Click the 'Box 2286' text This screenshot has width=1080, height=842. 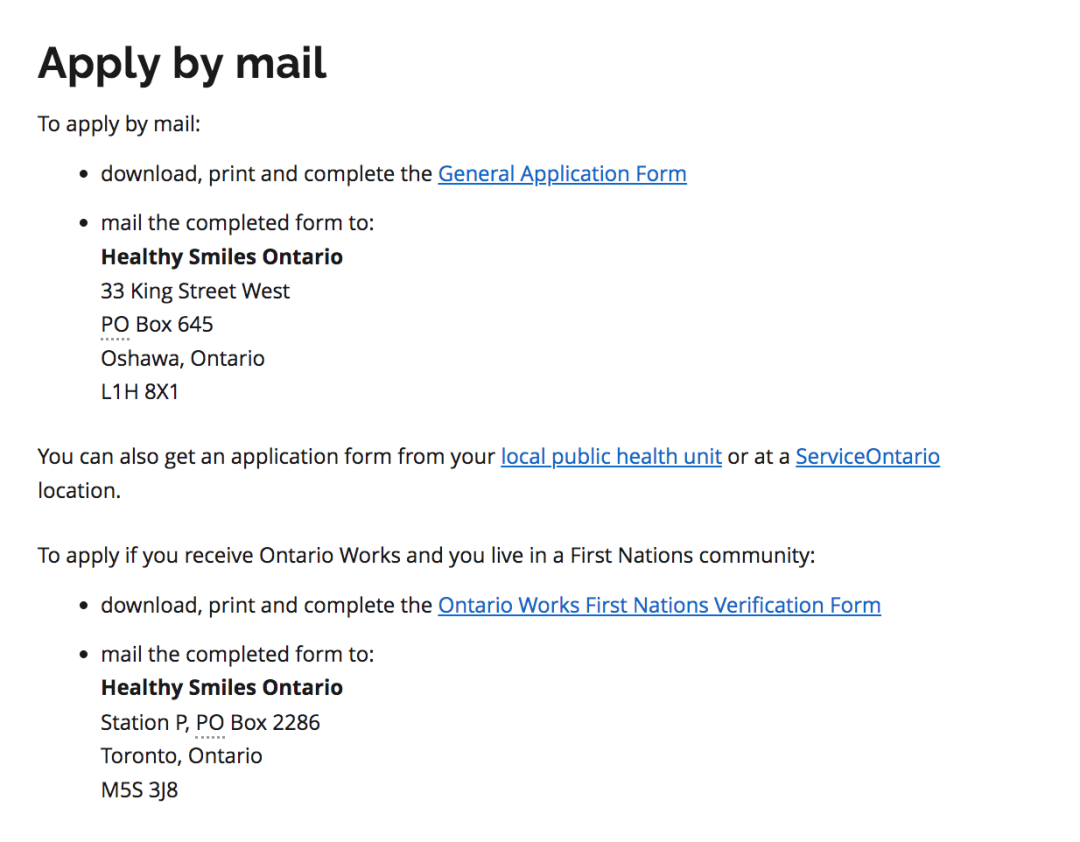click(x=276, y=723)
